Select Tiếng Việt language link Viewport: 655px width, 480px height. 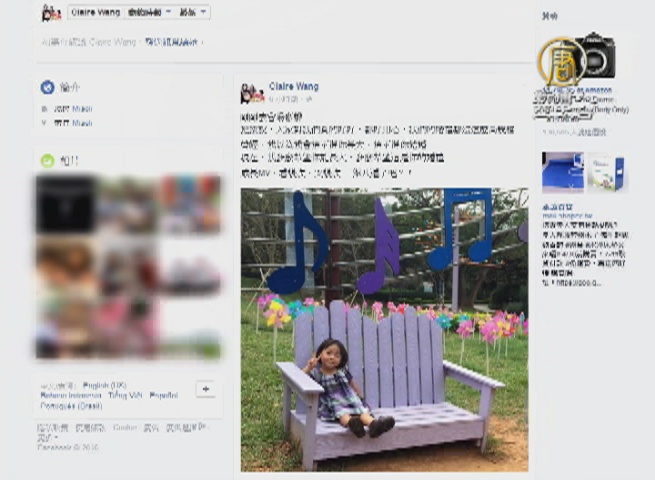(x=125, y=395)
